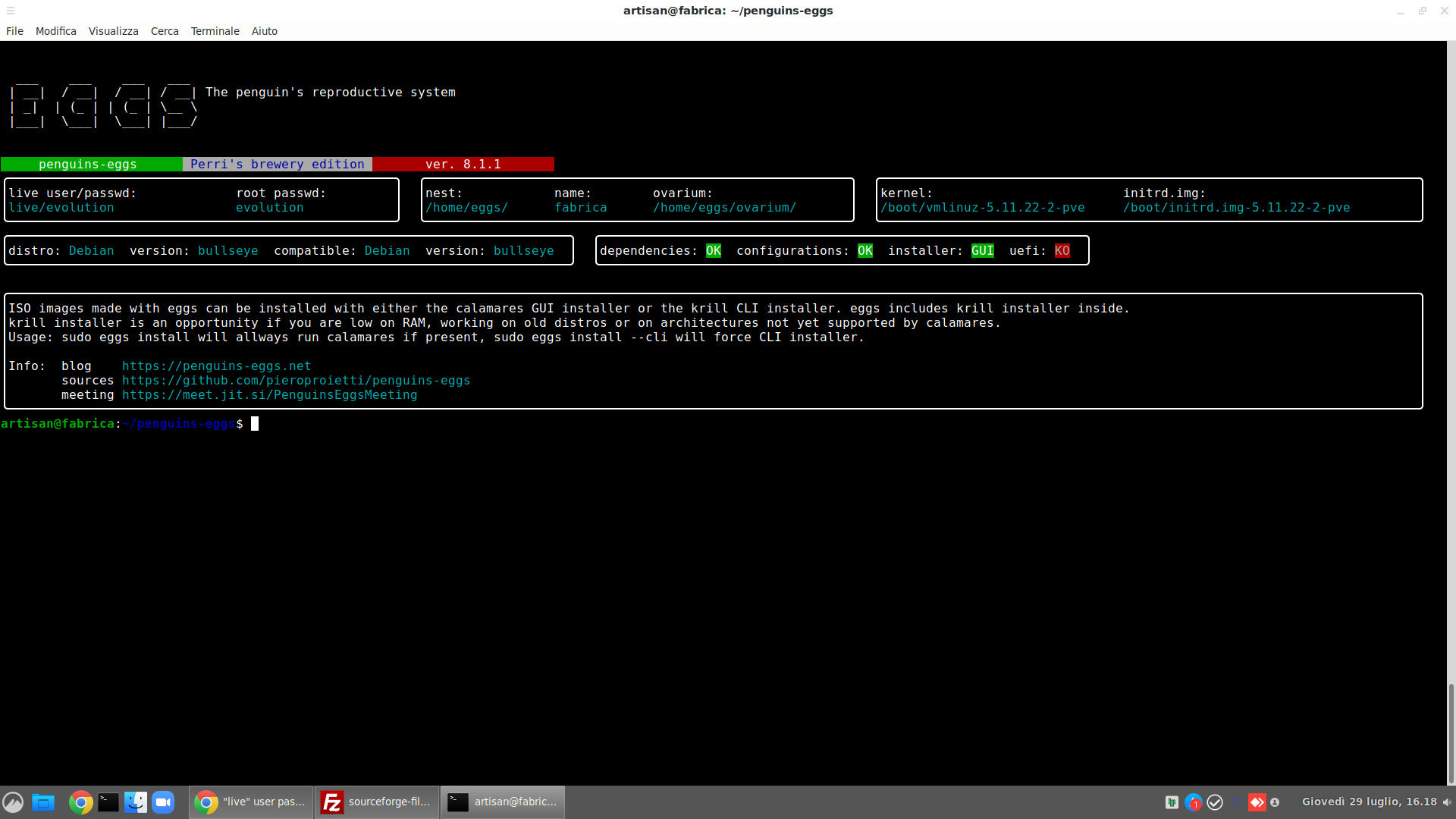Open the file manager icon in taskbar

tap(43, 802)
